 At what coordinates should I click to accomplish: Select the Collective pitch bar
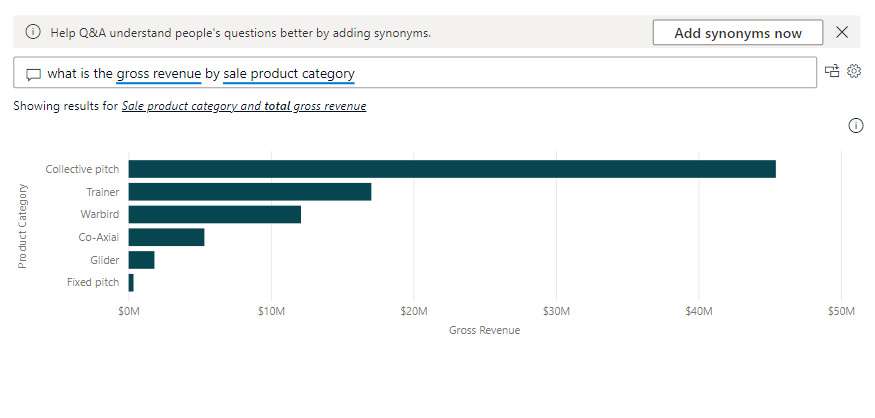click(x=451, y=169)
